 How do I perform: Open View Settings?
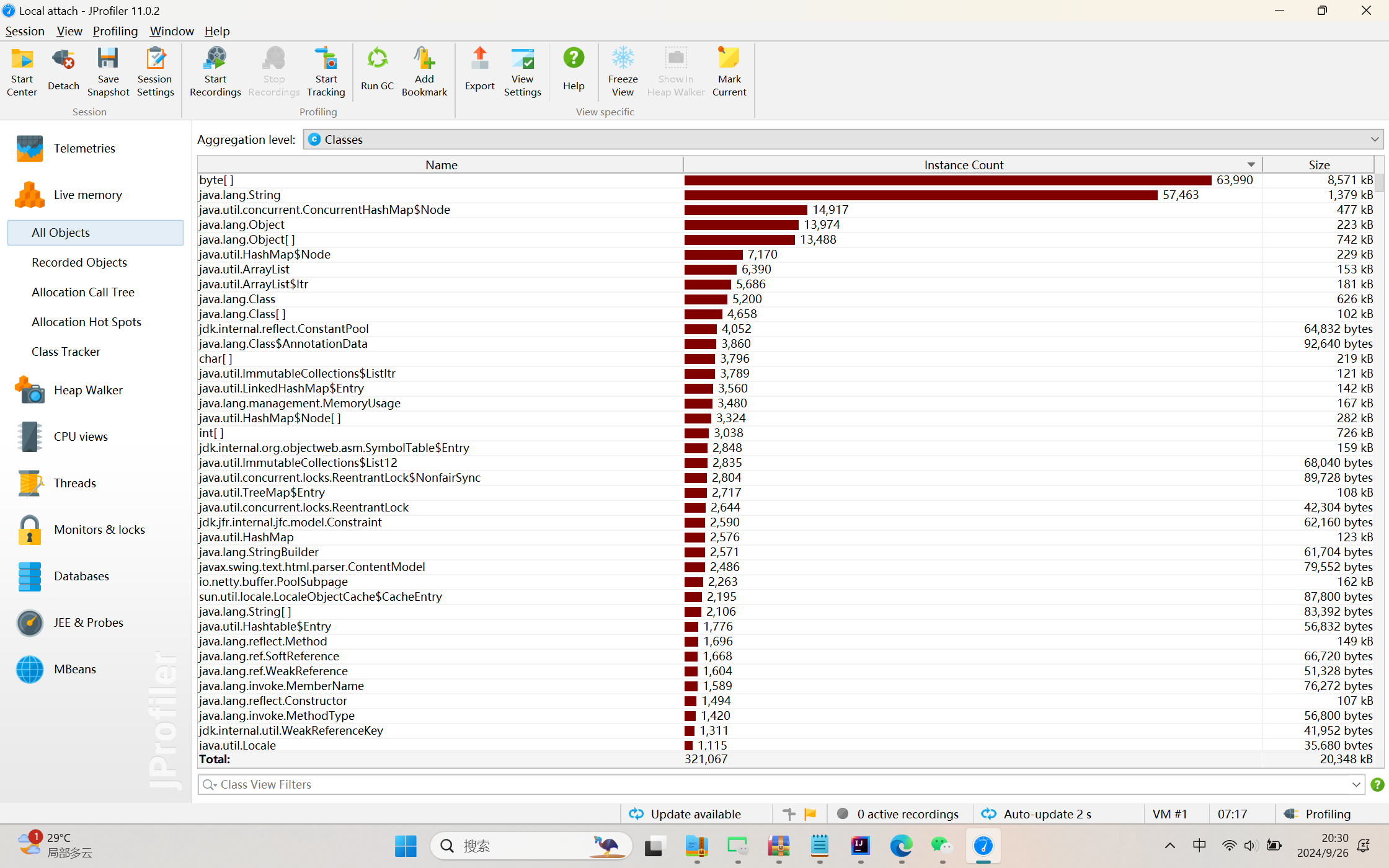[522, 72]
